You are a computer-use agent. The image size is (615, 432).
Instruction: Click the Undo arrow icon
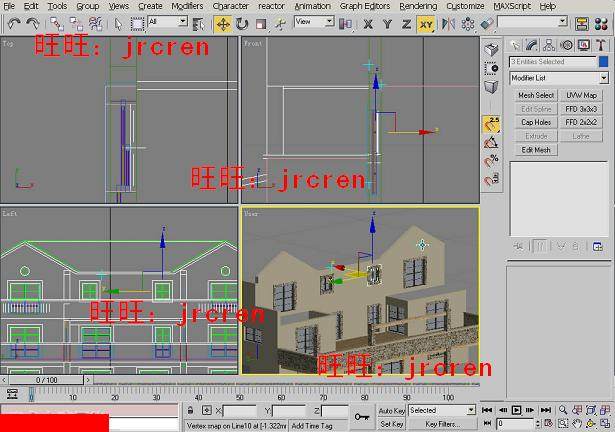(x=14, y=24)
